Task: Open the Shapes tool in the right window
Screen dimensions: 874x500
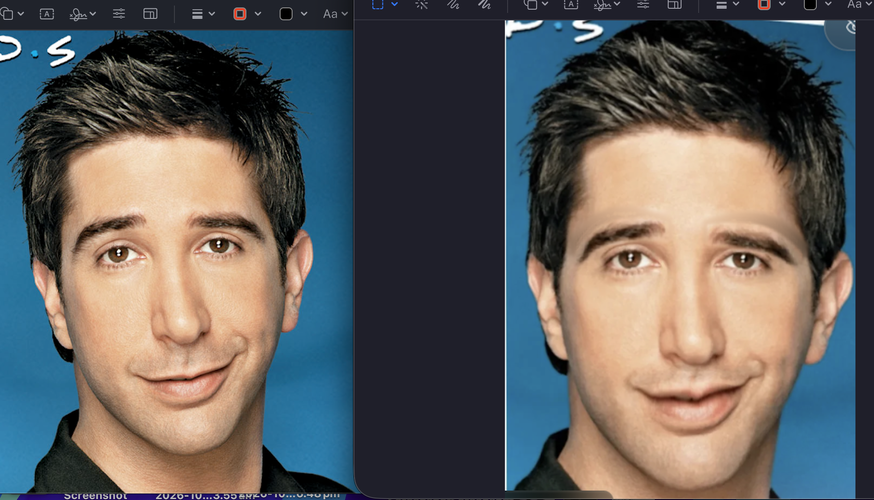Action: (531, 4)
